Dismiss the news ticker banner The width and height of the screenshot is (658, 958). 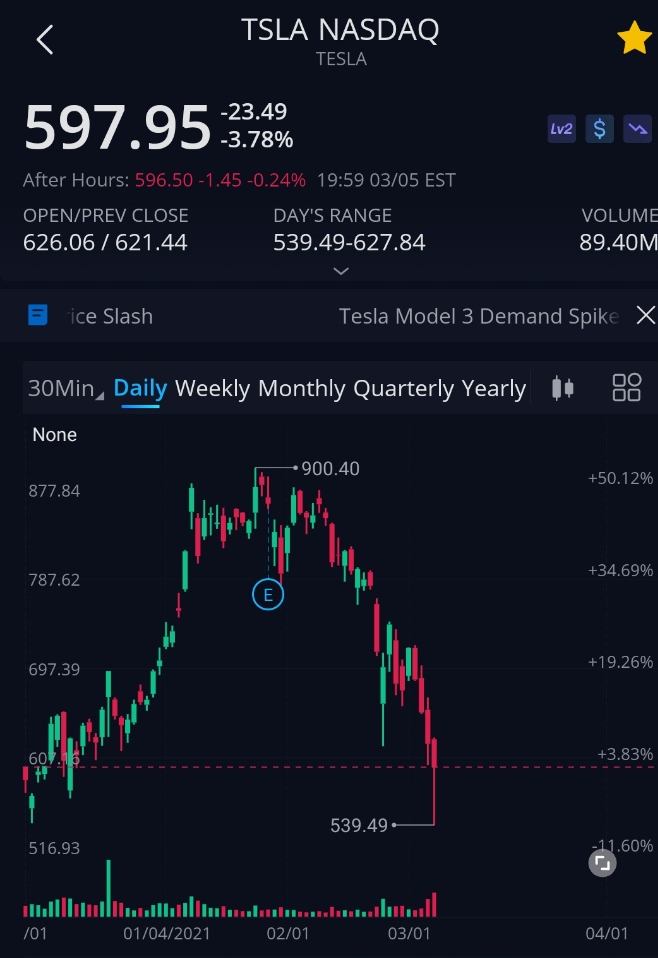click(645, 315)
